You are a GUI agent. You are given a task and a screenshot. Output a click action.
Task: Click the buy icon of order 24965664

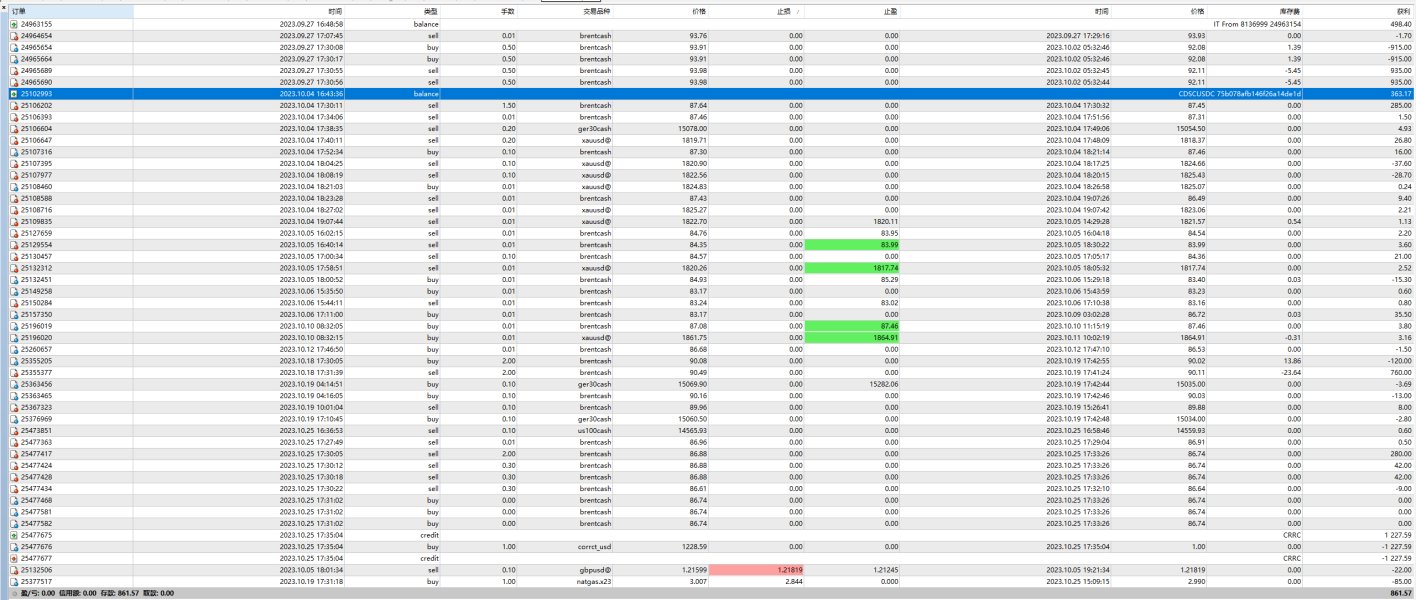[x=14, y=58]
